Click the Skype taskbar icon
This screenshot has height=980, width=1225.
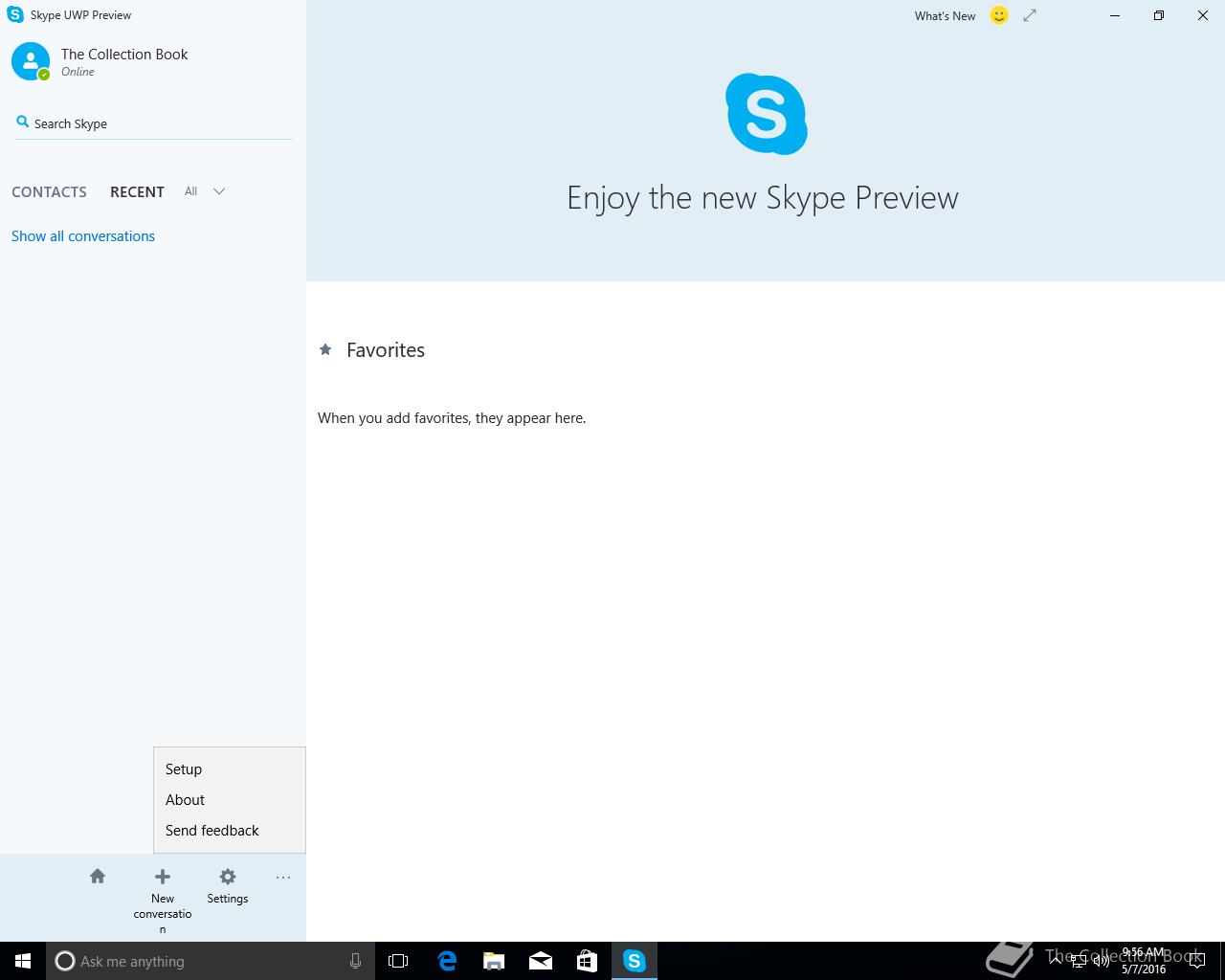(x=635, y=961)
